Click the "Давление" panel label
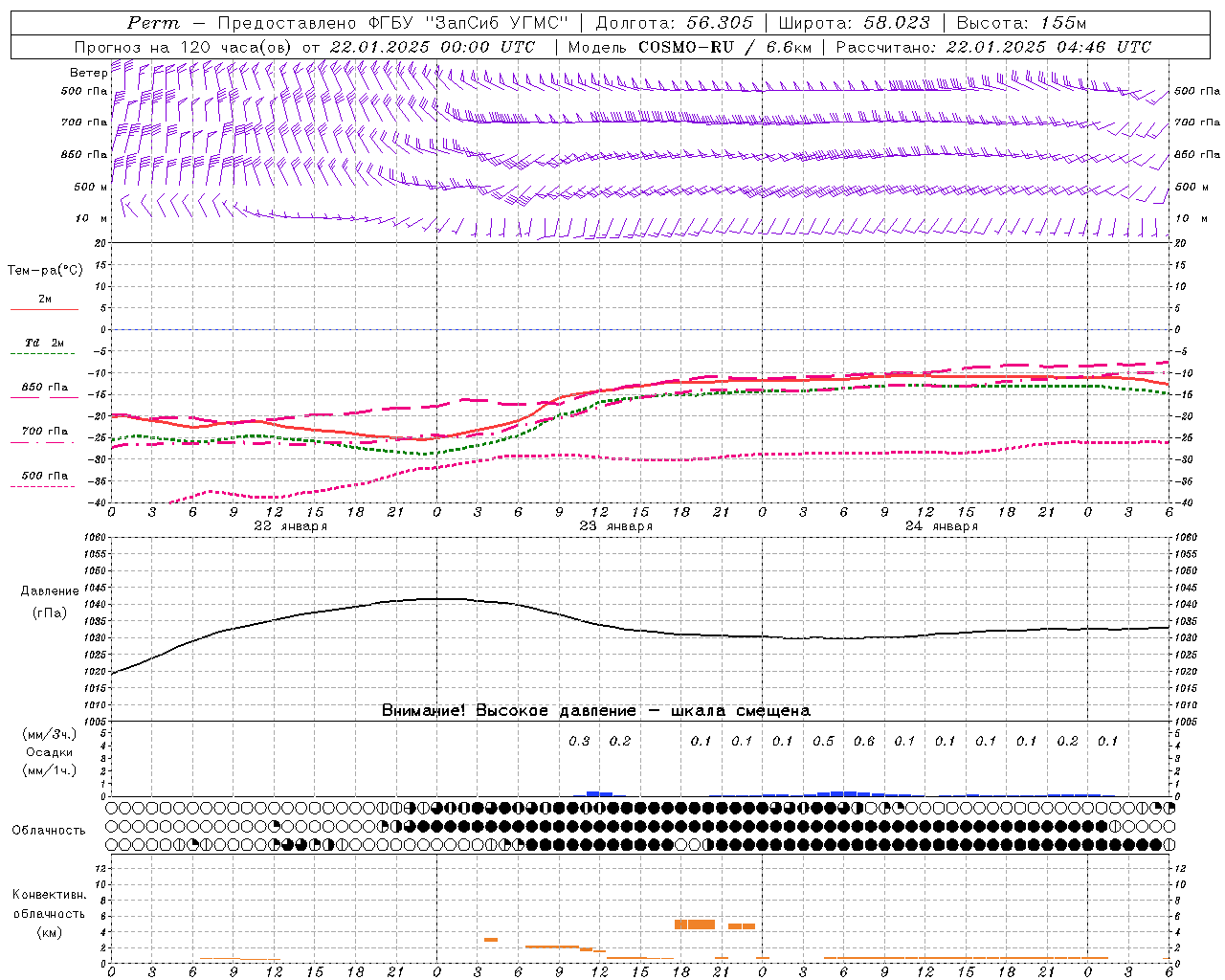The width and height of the screenshot is (1225, 980). 50,591
